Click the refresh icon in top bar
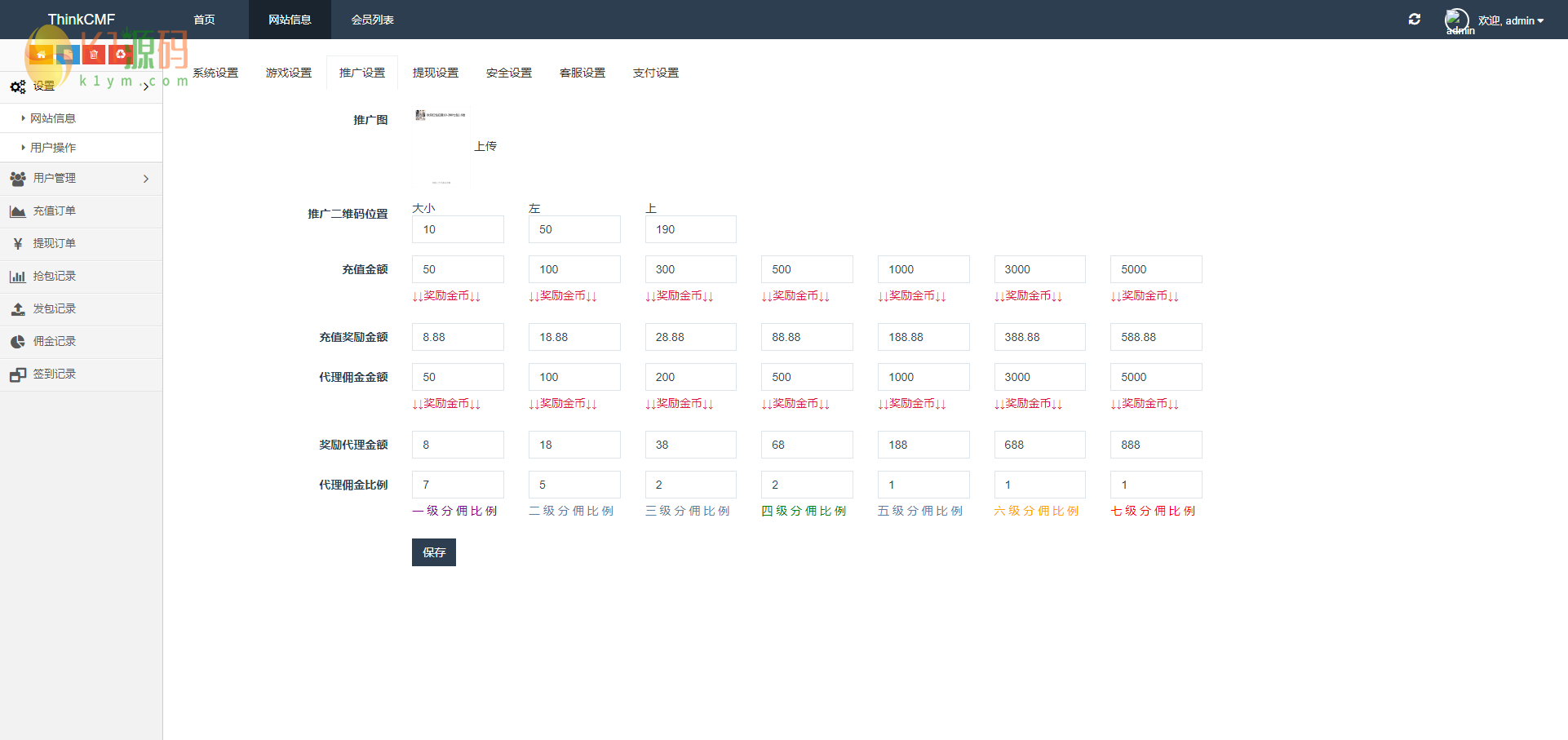The height and width of the screenshot is (740, 1568). 1415,20
